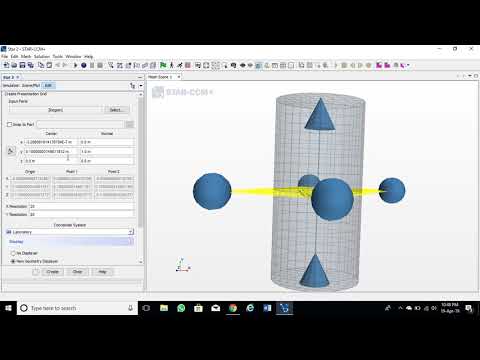This screenshot has width=480, height=360.
Task: Open the Coordinate System Laboratory dropdown
Action: click(x=70, y=232)
